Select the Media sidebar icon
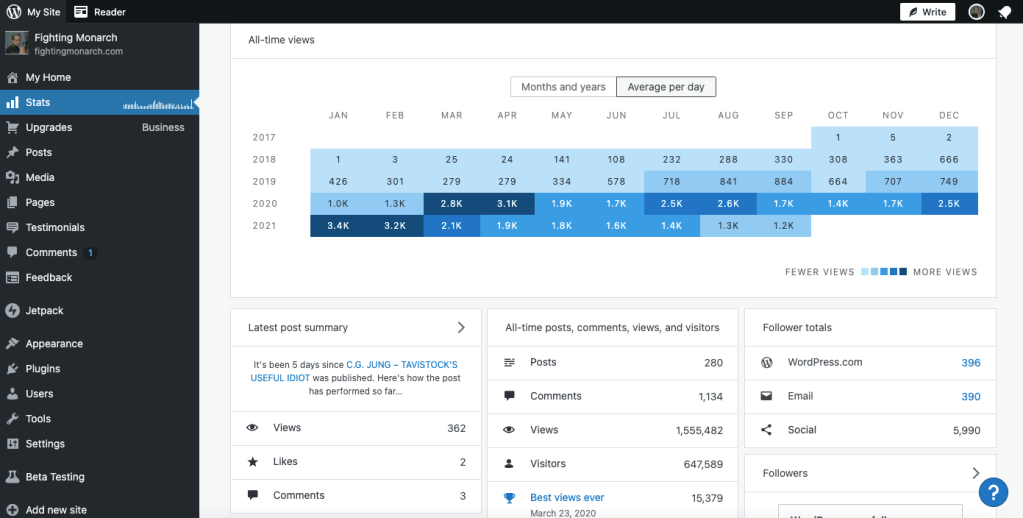 point(13,178)
